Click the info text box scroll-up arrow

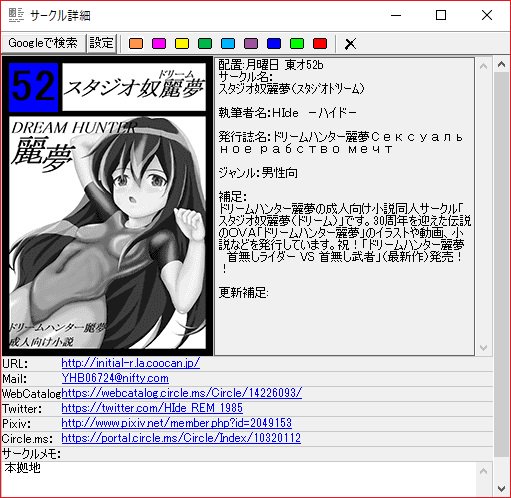click(x=483, y=66)
